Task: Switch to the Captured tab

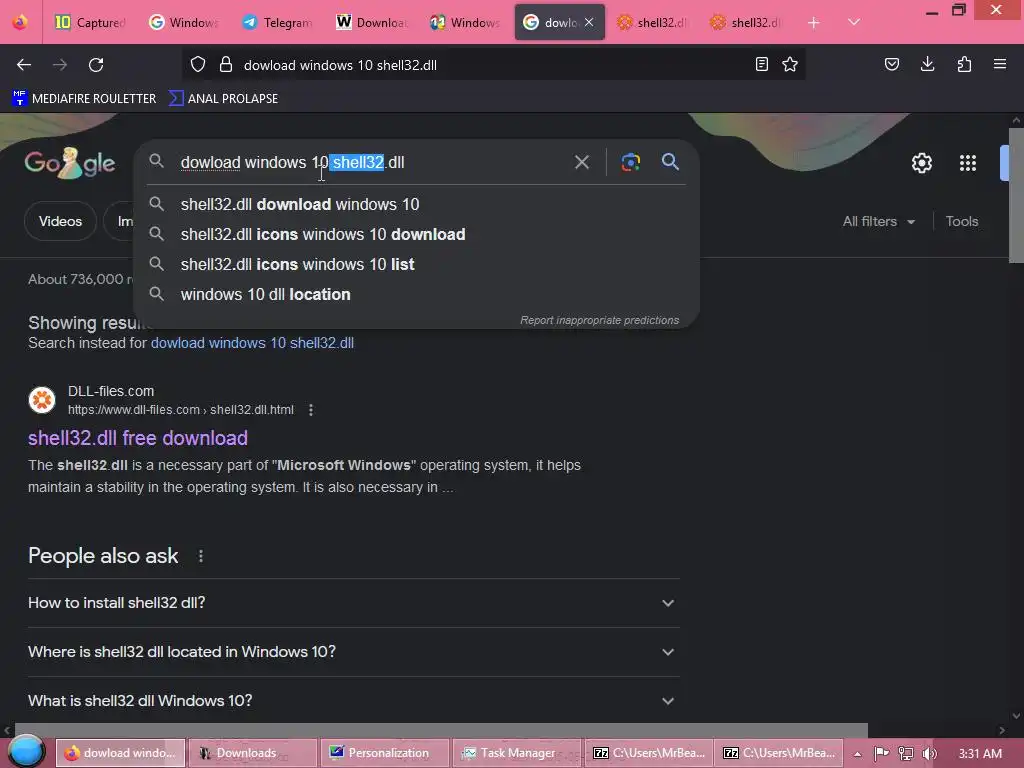Action: point(89,22)
